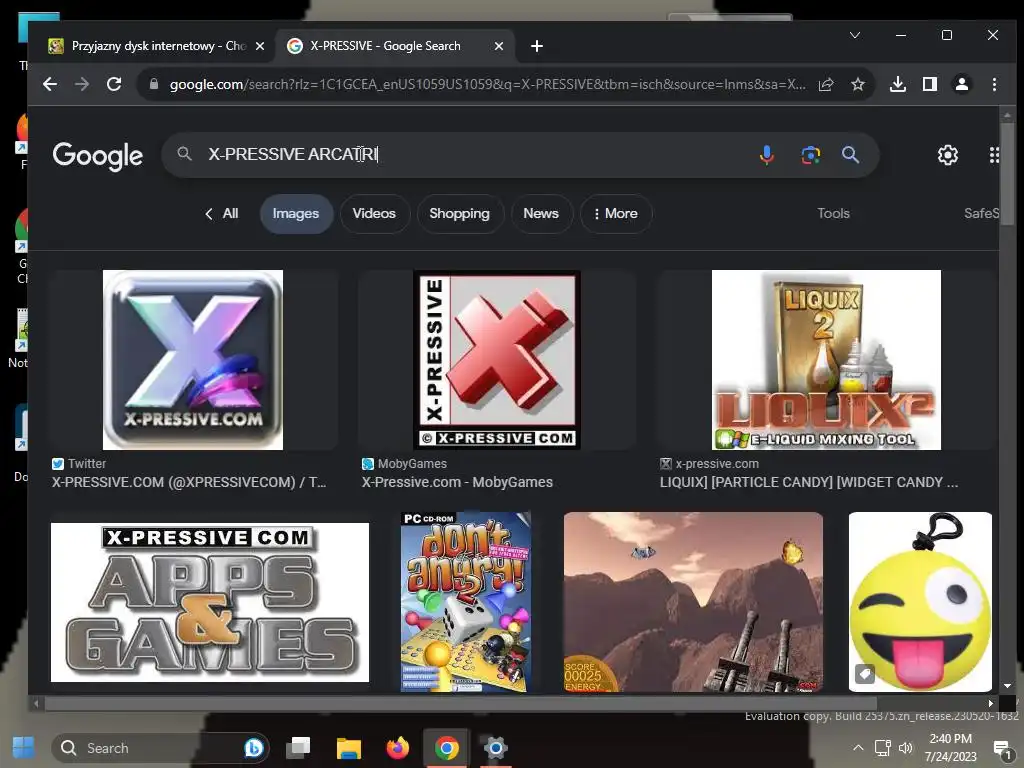
Task: Open the Don't Angry PC CD-ROM thumbnail
Action: pyautogui.click(x=466, y=602)
